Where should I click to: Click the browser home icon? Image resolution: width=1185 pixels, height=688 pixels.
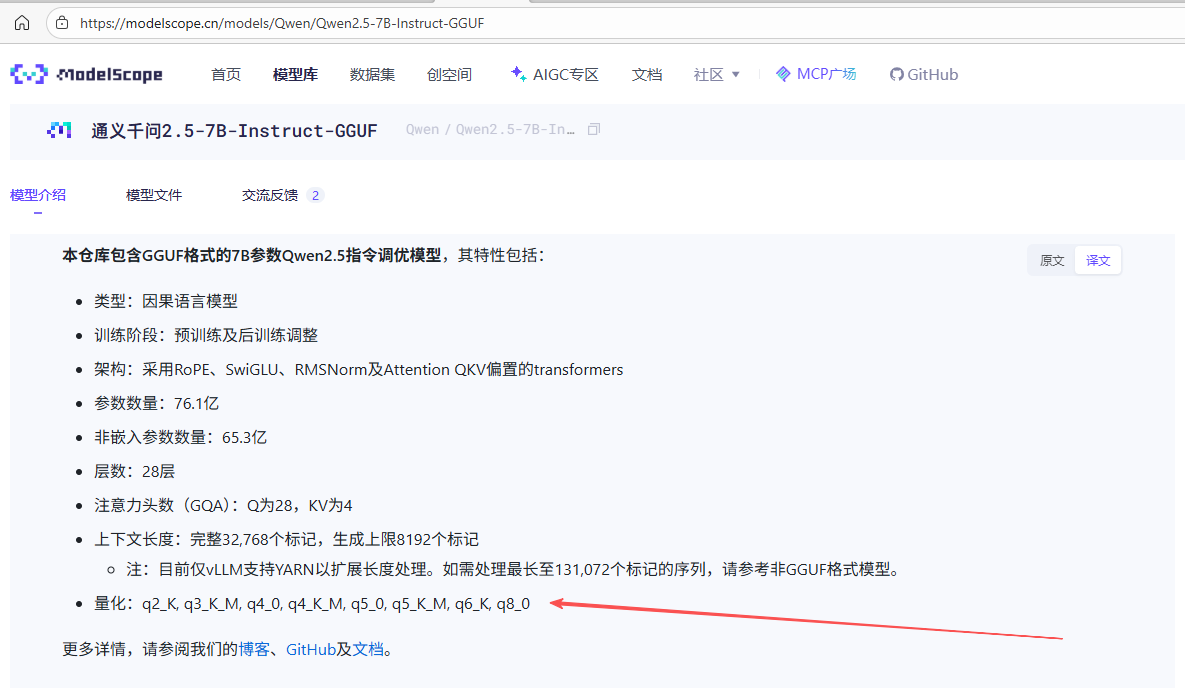point(22,23)
